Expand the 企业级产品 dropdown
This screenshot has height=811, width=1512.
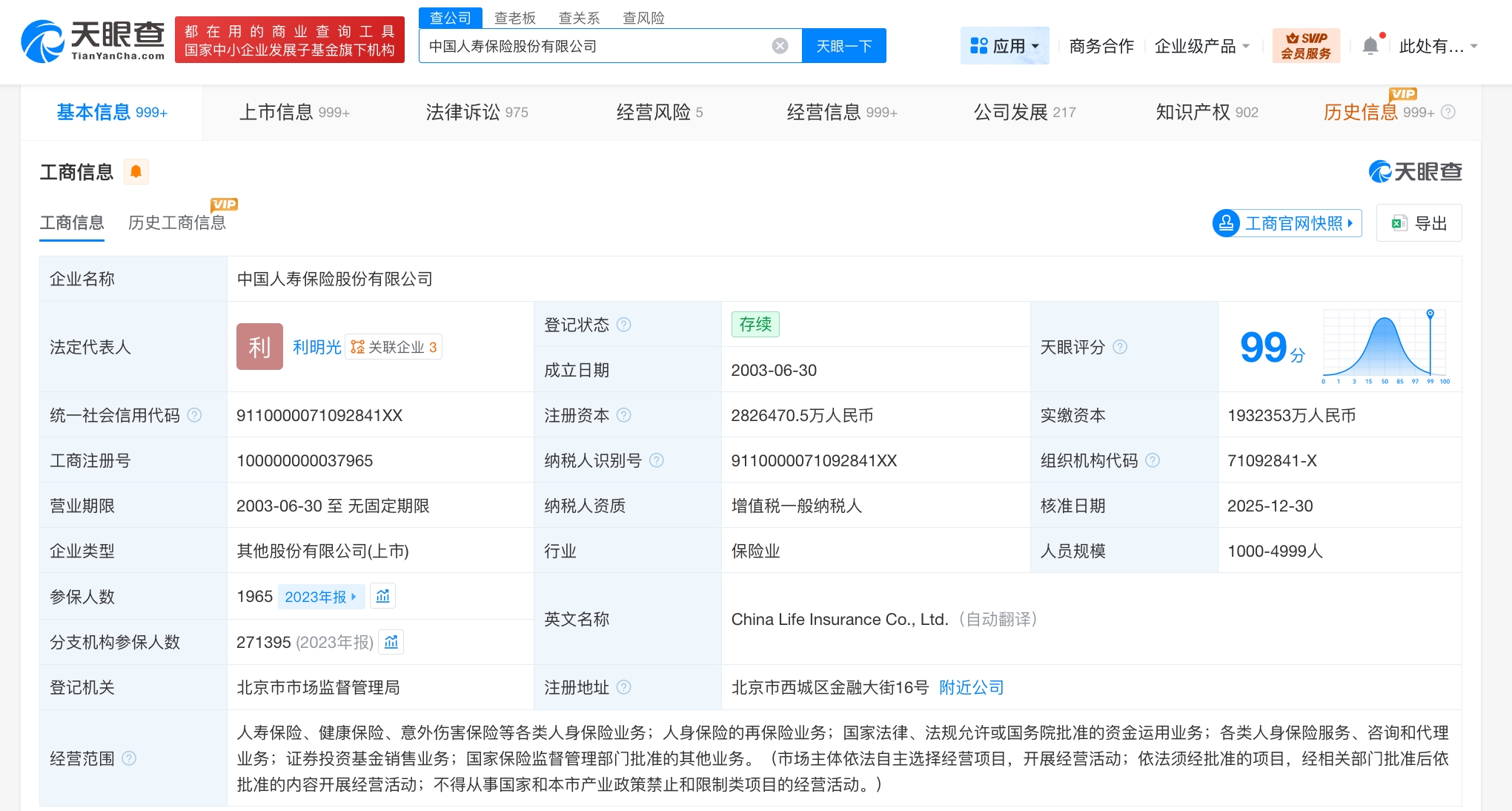pos(1201,46)
